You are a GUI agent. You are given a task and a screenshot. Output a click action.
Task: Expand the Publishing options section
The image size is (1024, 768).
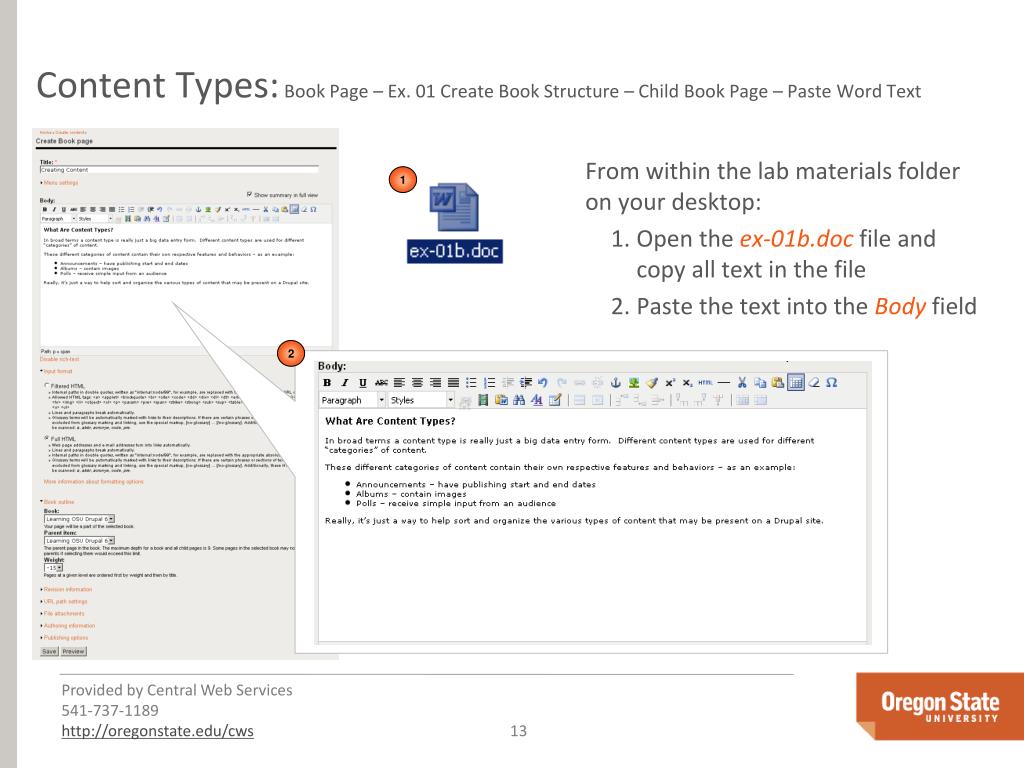(x=65, y=637)
